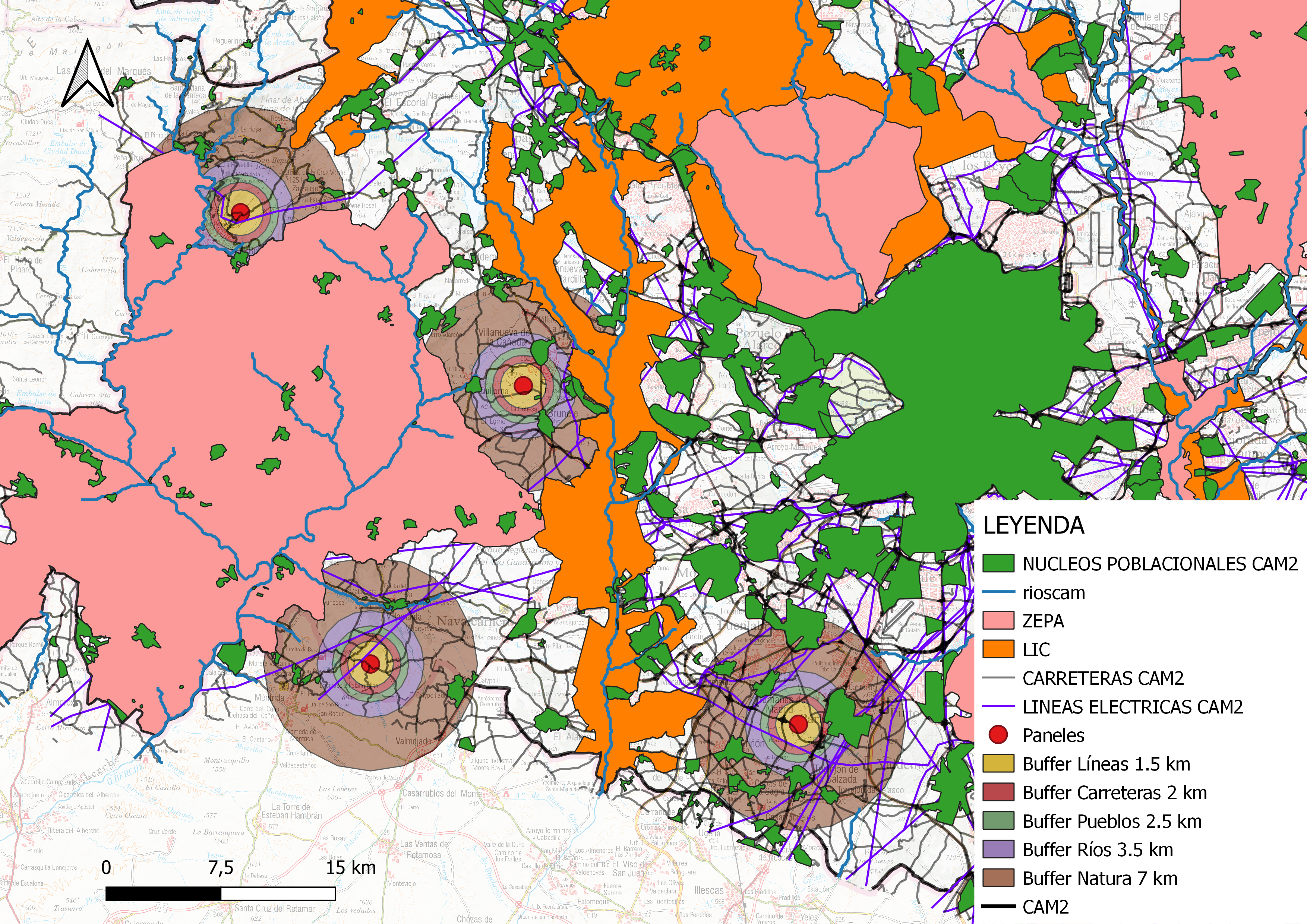Click the northwestern red Paneles point near Zarzalejo

coord(240,212)
